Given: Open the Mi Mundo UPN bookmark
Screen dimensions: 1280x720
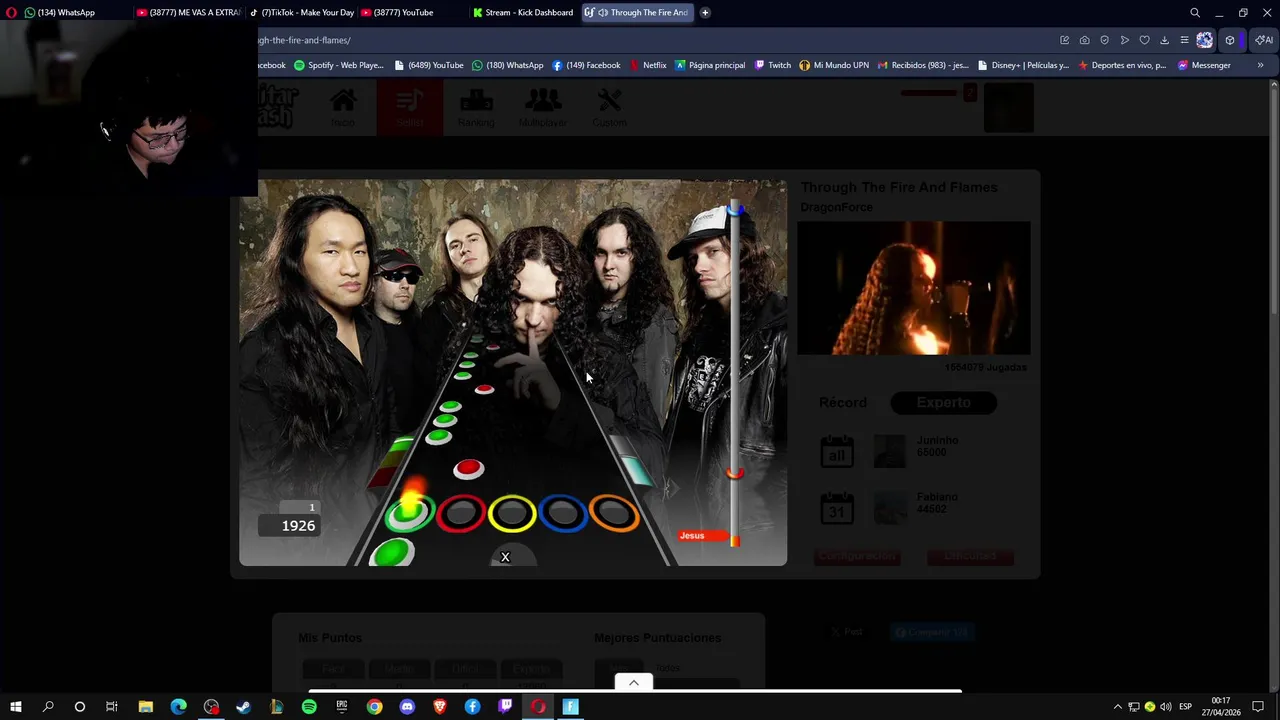Looking at the screenshot, I should (834, 65).
